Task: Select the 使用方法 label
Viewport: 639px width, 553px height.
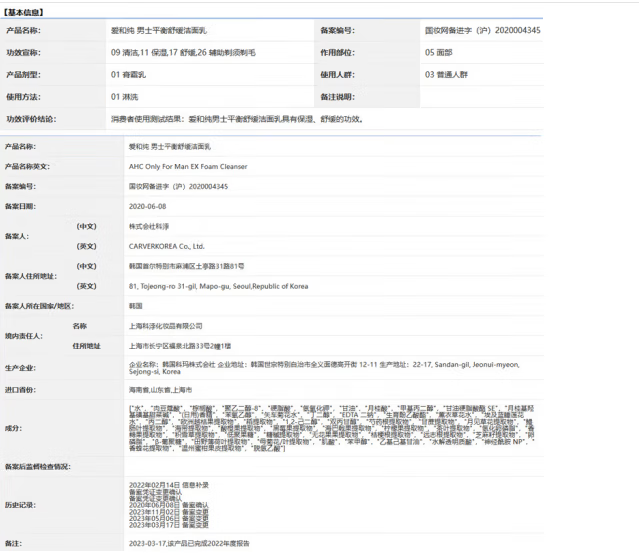Action: click(x=24, y=97)
